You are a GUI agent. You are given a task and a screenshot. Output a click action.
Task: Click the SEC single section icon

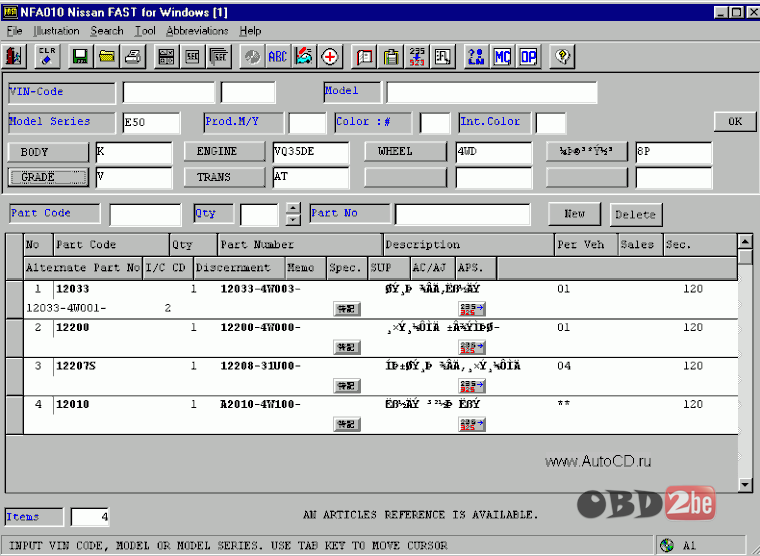click(x=192, y=57)
